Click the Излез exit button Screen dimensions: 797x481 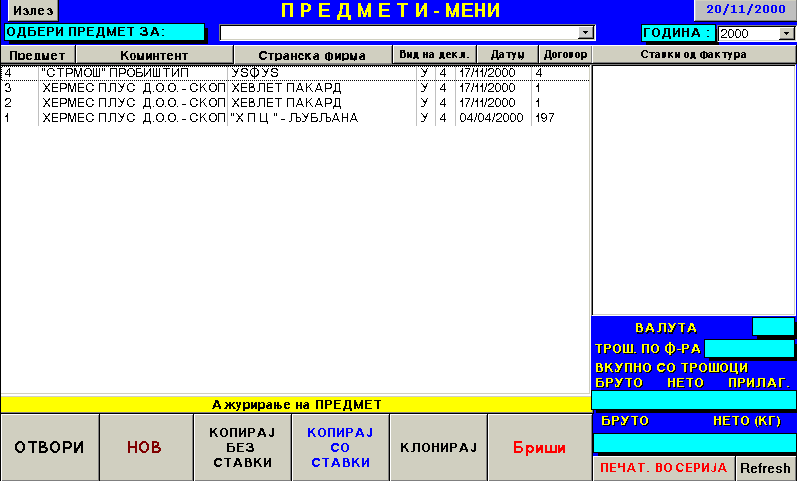pyautogui.click(x=29, y=10)
